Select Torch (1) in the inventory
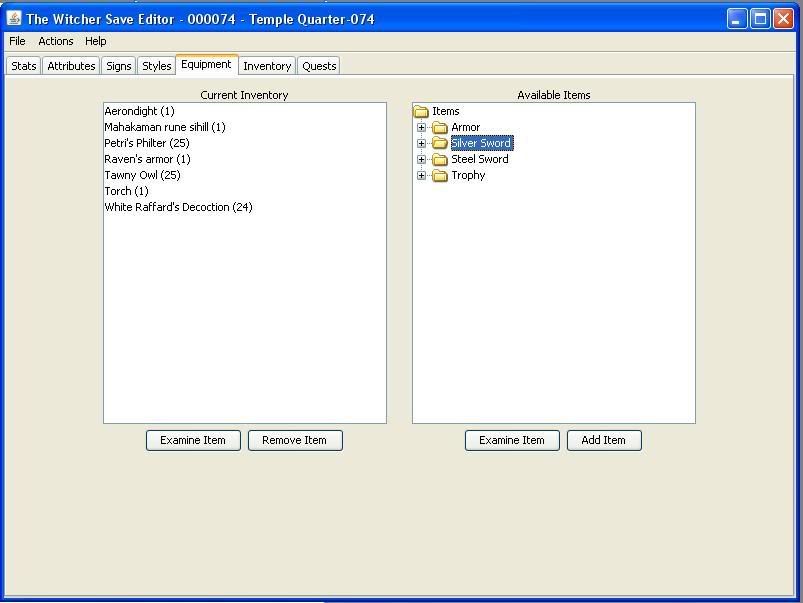This screenshot has height=603, width=803. 245,191
